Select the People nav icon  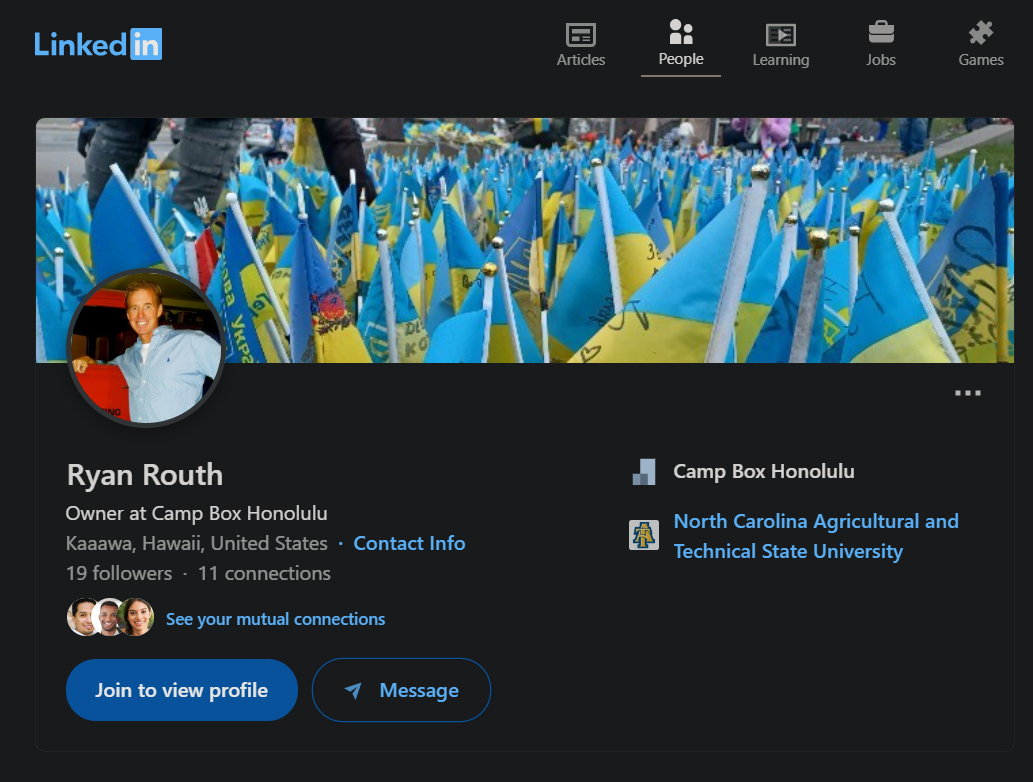681,32
